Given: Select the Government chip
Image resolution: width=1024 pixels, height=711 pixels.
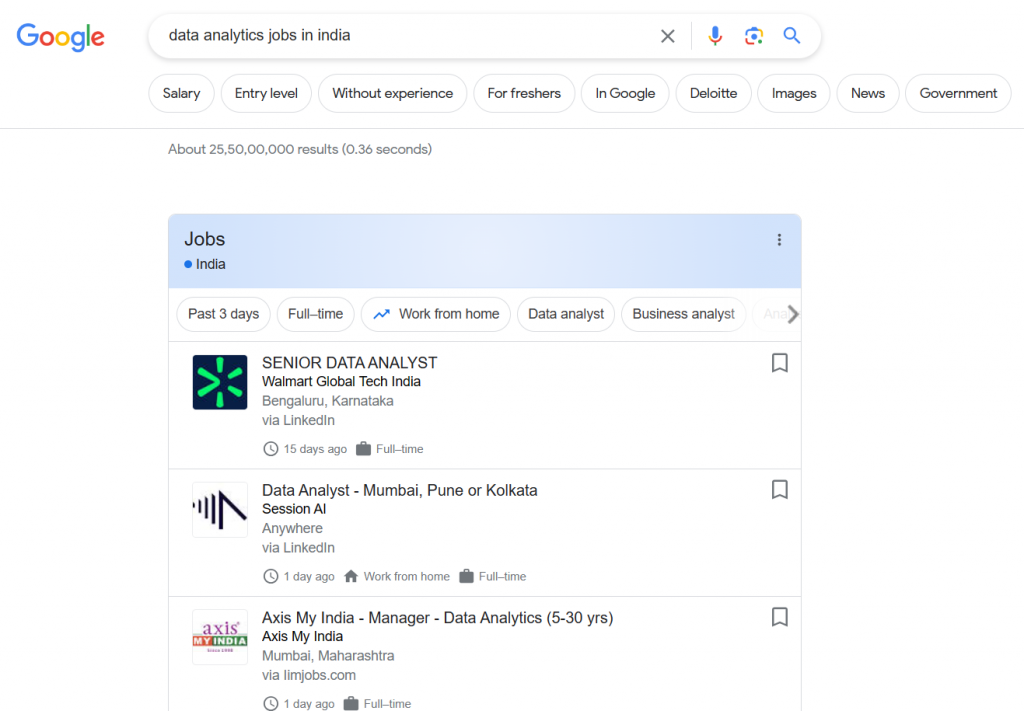Looking at the screenshot, I should point(958,93).
